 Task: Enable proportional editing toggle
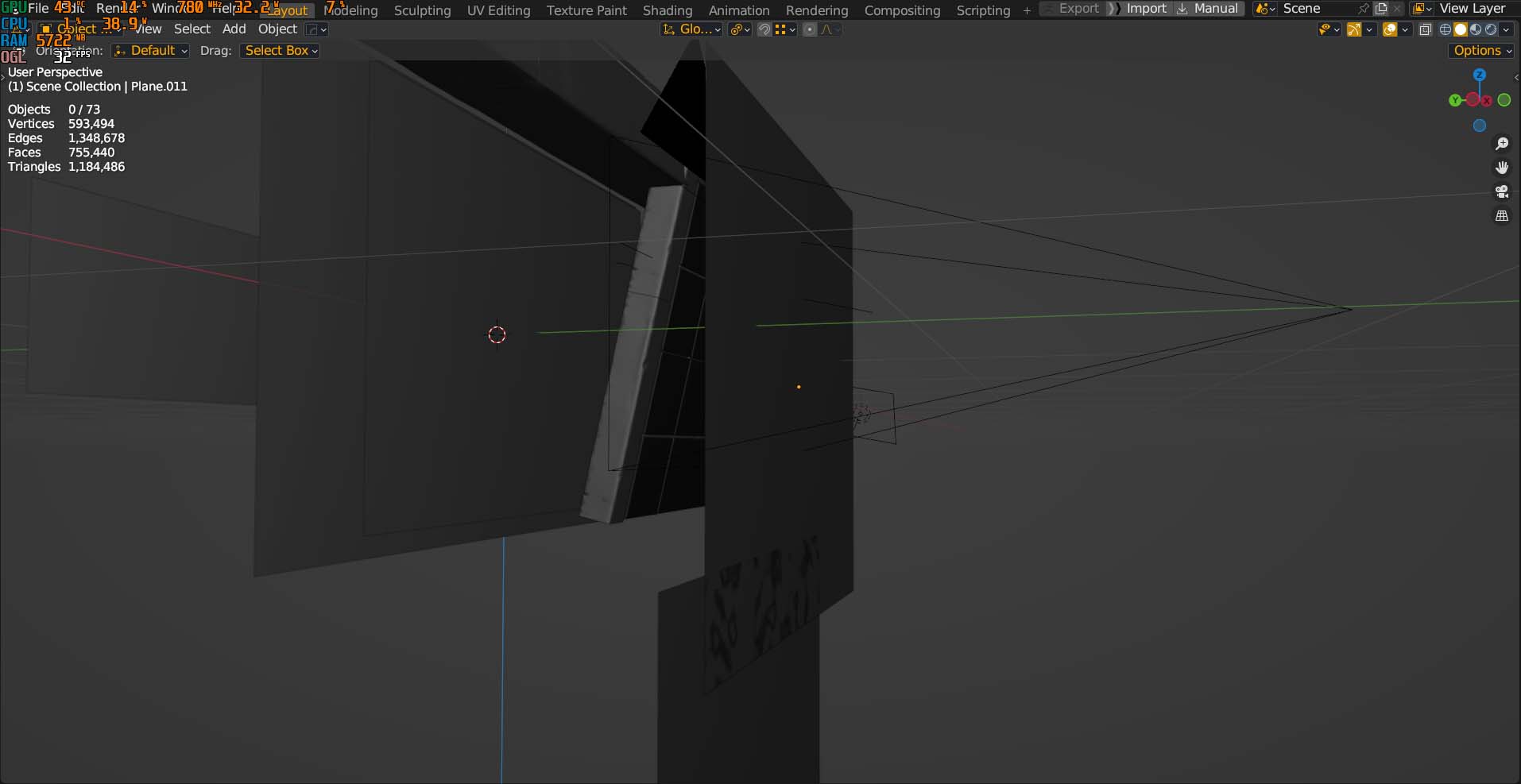pyautogui.click(x=810, y=29)
